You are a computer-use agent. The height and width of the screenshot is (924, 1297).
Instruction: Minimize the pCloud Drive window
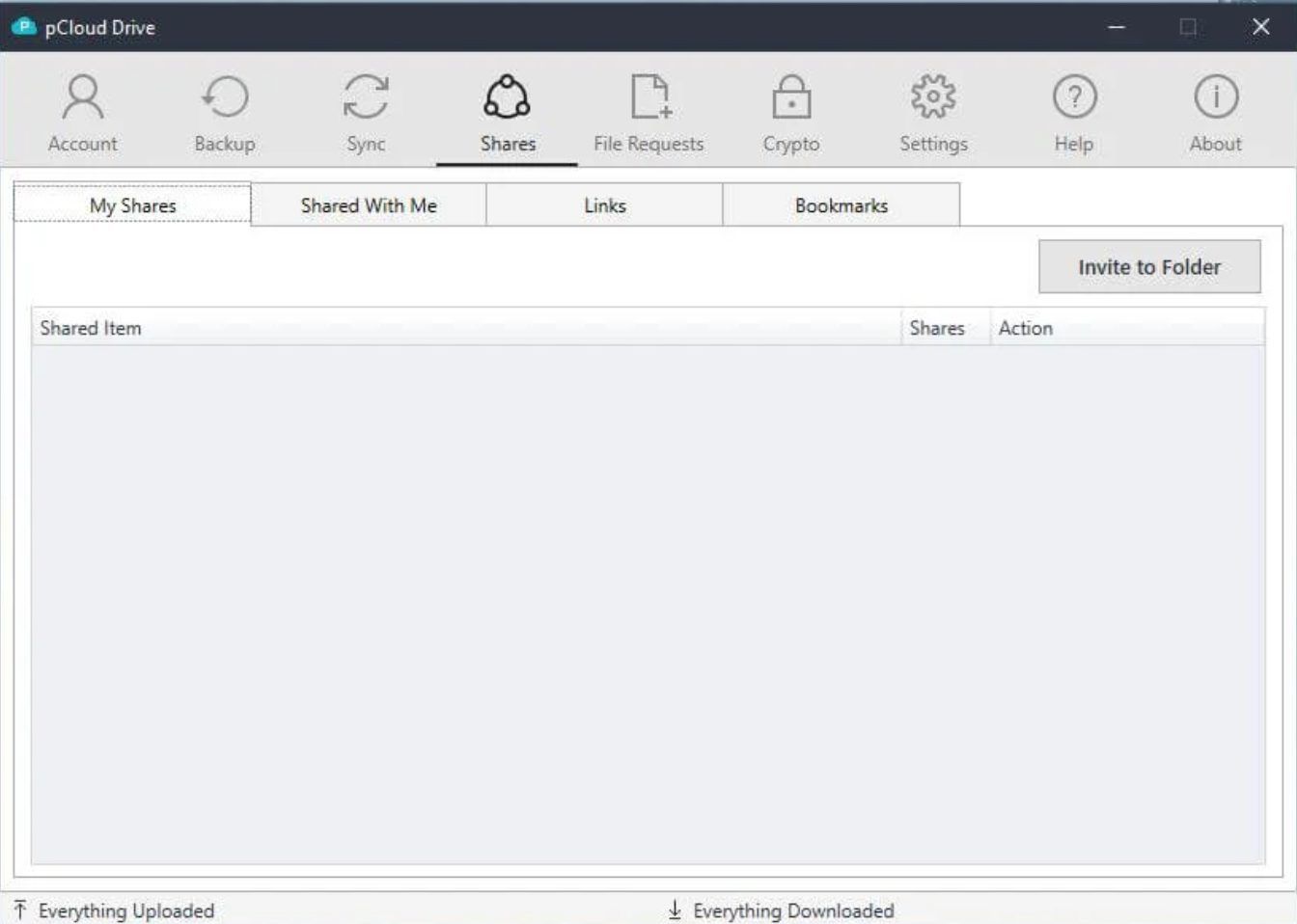click(x=1117, y=27)
